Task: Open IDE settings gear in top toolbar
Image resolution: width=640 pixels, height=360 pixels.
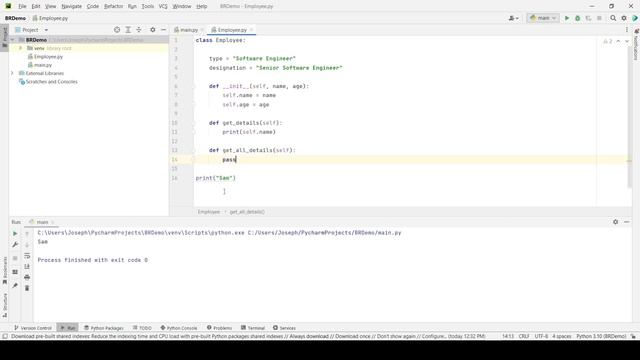Action: 624,18
